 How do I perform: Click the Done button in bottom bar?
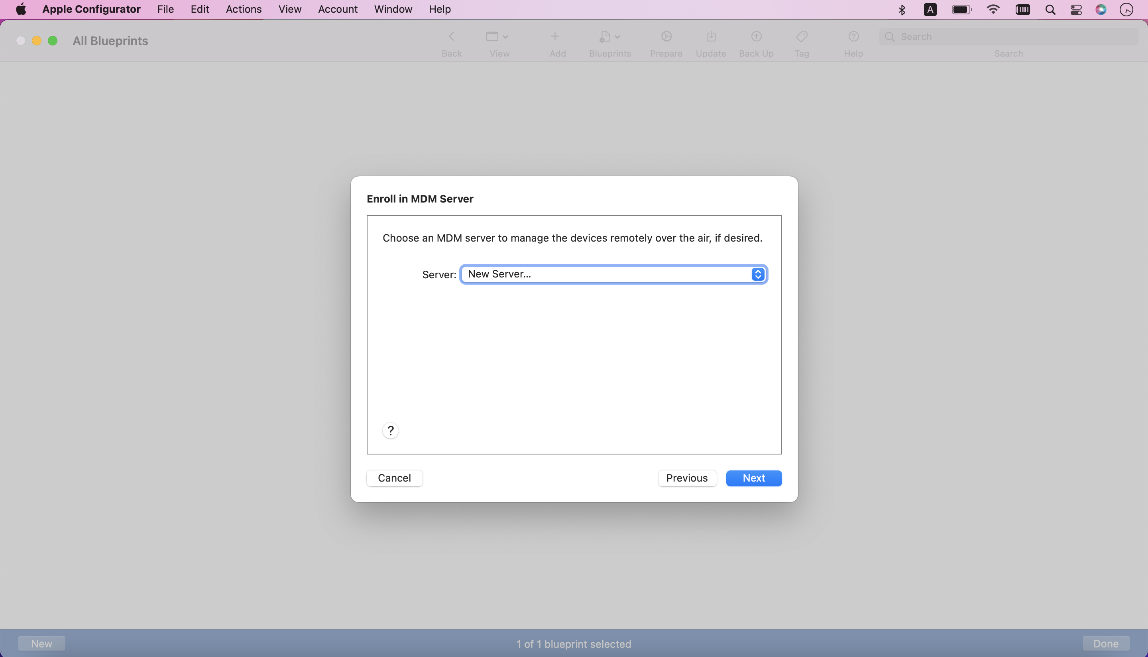(1106, 644)
